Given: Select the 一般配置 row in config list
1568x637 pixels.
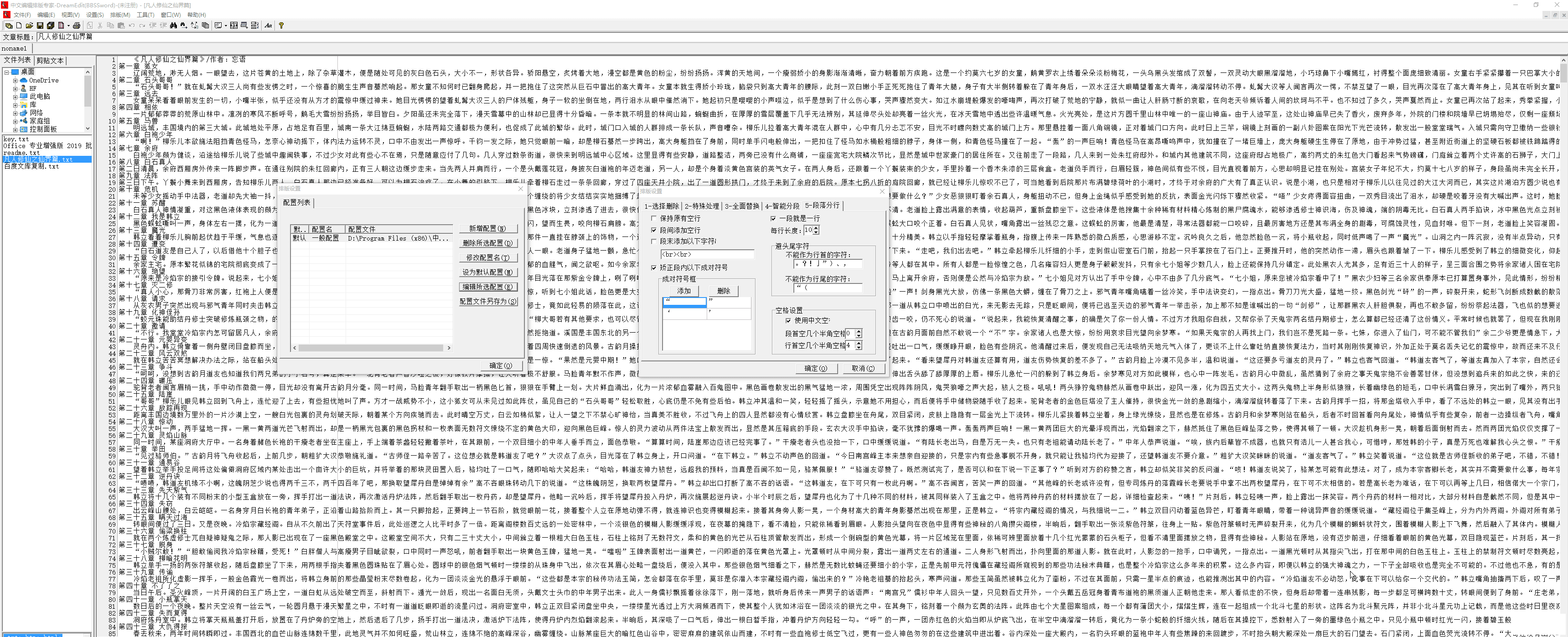Looking at the screenshot, I should point(372,238).
